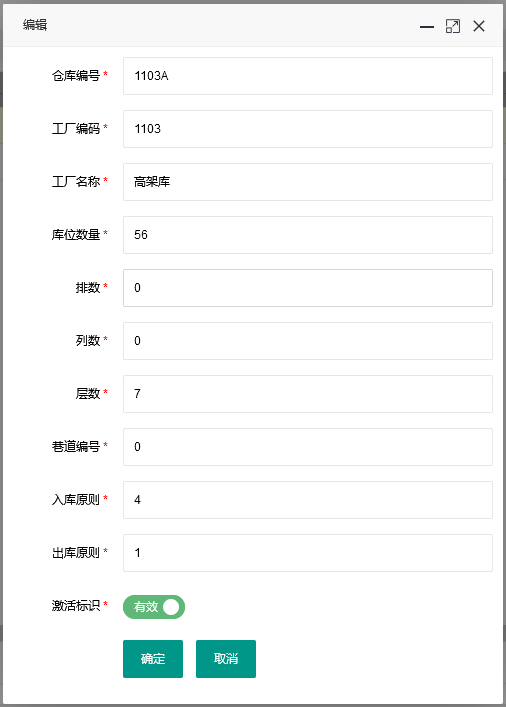Focus the 库位数量 field with 56
The image size is (506, 707).
click(308, 235)
